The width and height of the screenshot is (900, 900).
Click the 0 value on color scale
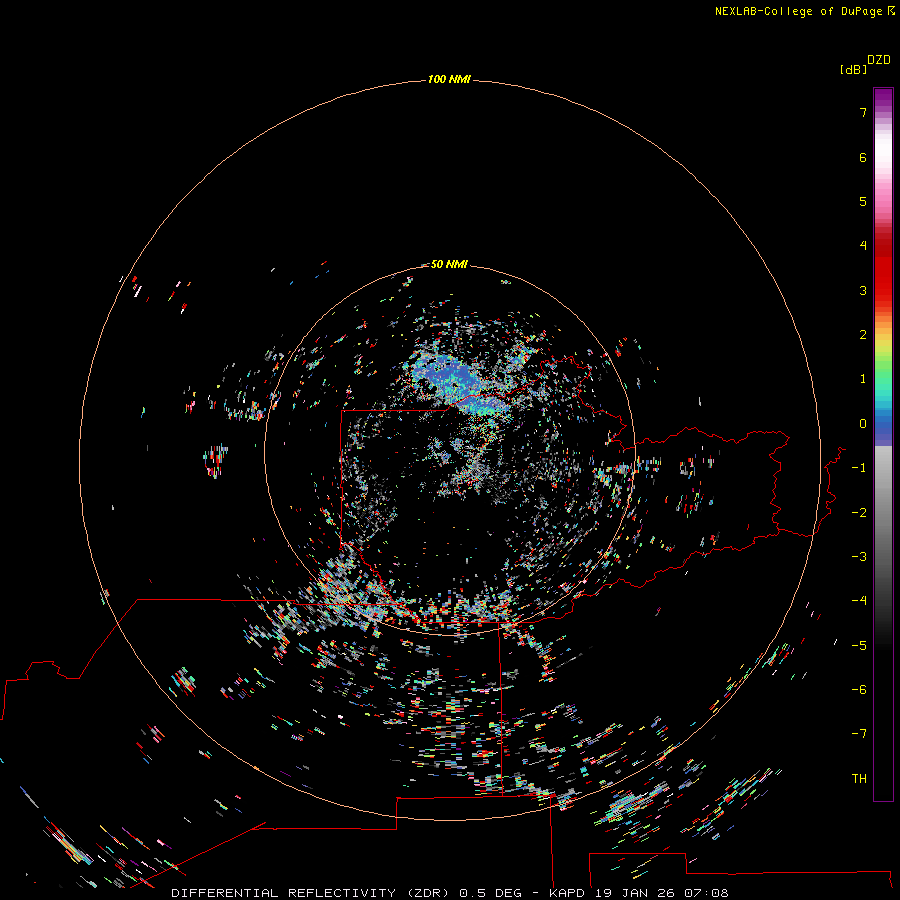[863, 424]
